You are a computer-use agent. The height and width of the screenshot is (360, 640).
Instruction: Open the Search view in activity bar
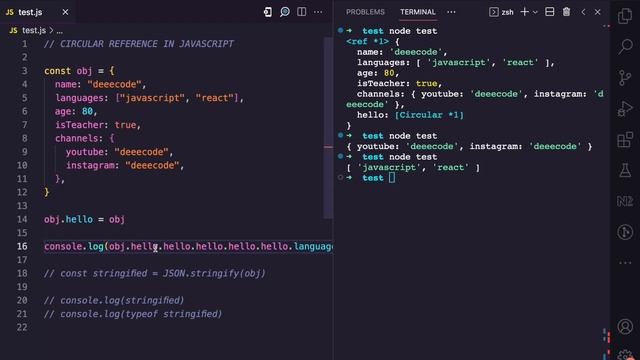[625, 47]
